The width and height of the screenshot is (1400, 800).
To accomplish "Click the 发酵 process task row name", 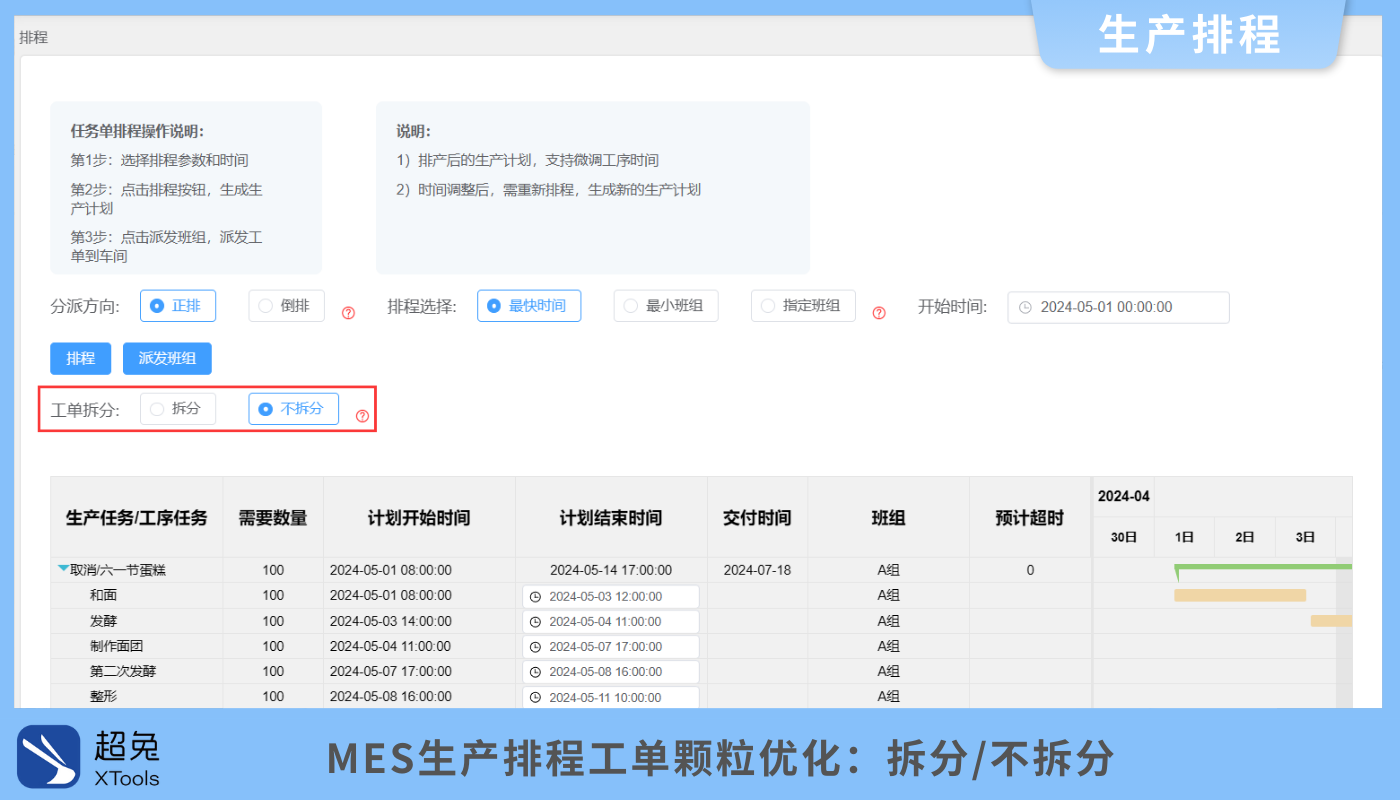I will point(103,621).
